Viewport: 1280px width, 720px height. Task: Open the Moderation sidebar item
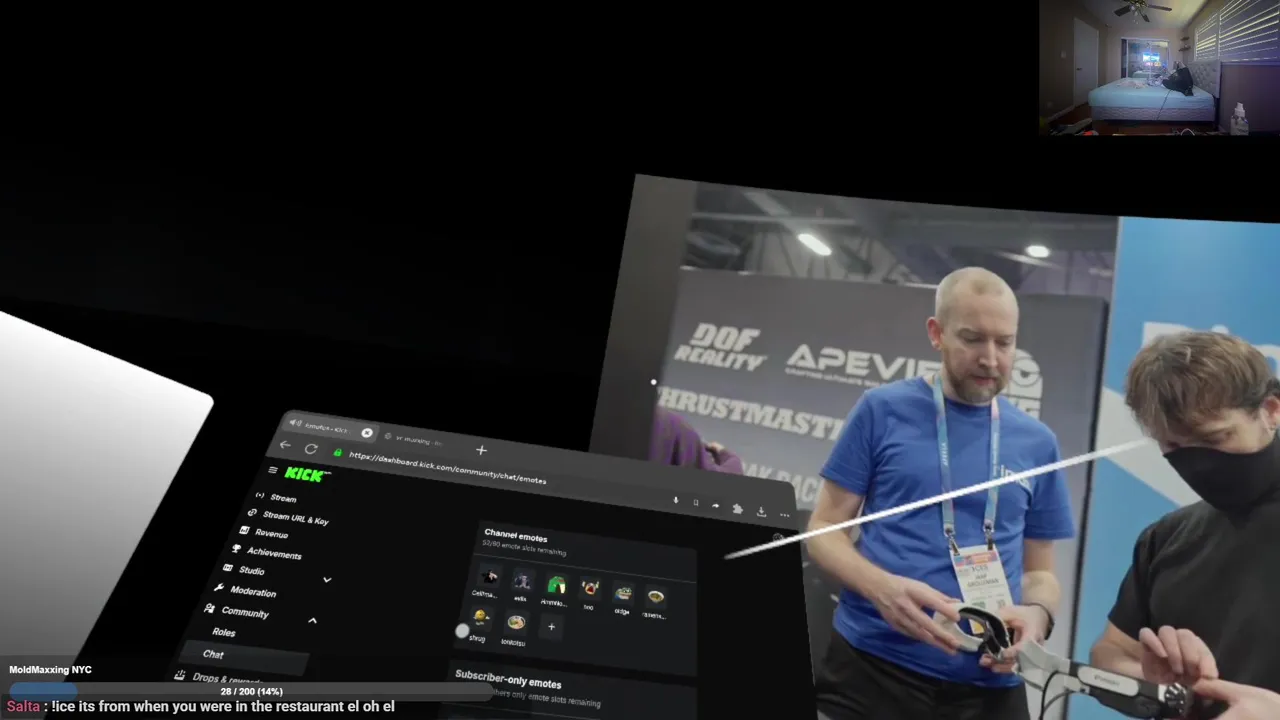pyautogui.click(x=244, y=590)
